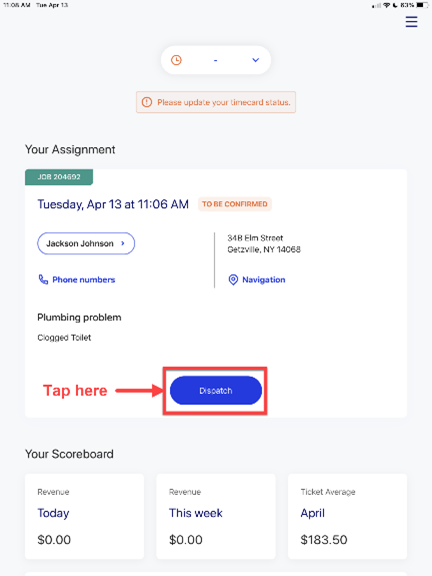Select the 'Please update your timecard status' banner
This screenshot has width=432, height=576.
click(x=216, y=102)
